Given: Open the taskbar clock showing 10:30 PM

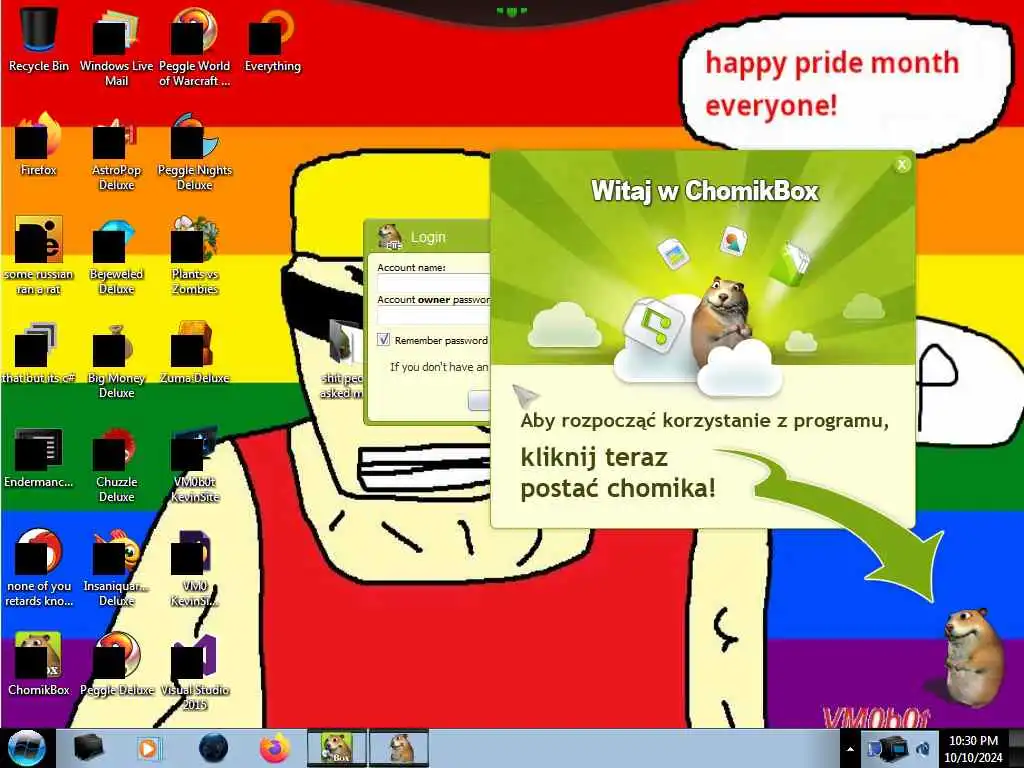Looking at the screenshot, I should (x=973, y=749).
